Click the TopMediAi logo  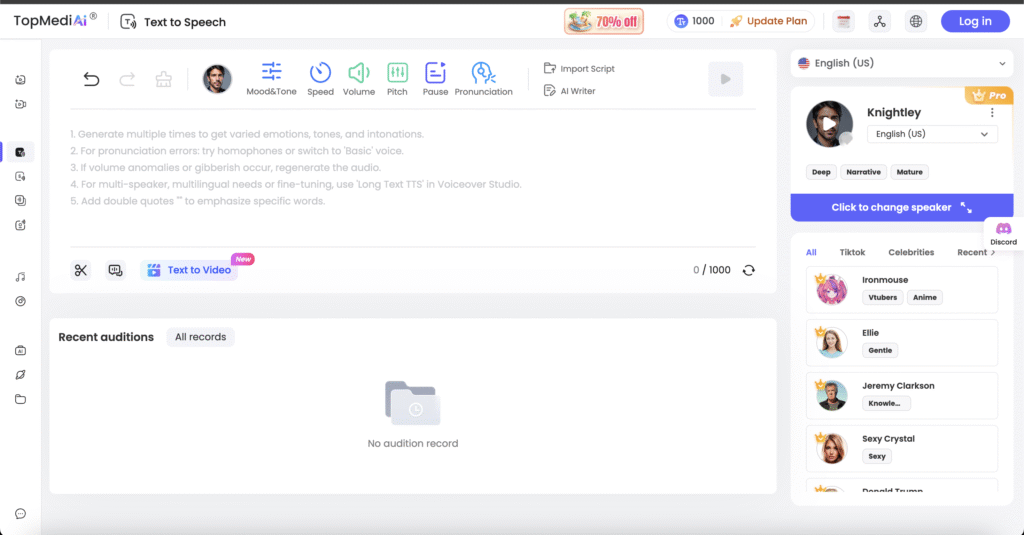click(x=56, y=21)
